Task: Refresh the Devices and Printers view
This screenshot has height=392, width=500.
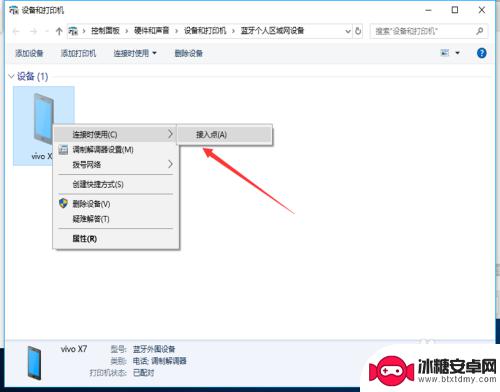Action: (x=358, y=31)
